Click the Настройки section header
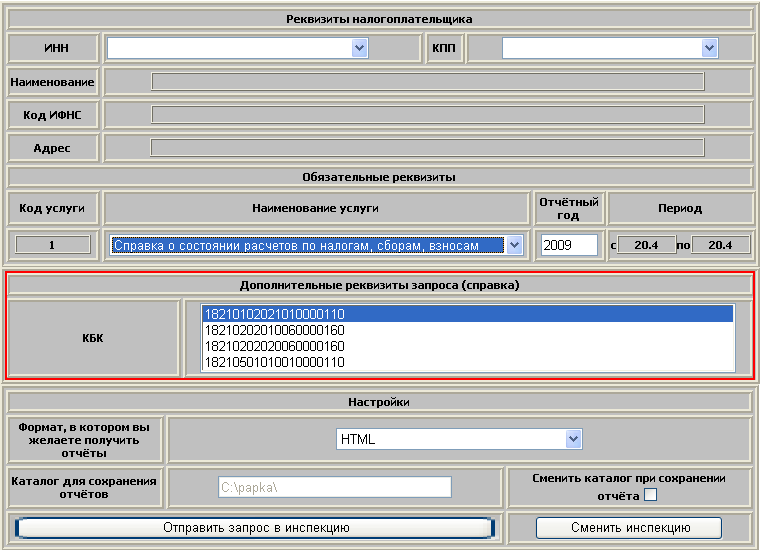This screenshot has height=550, width=761. [x=379, y=402]
